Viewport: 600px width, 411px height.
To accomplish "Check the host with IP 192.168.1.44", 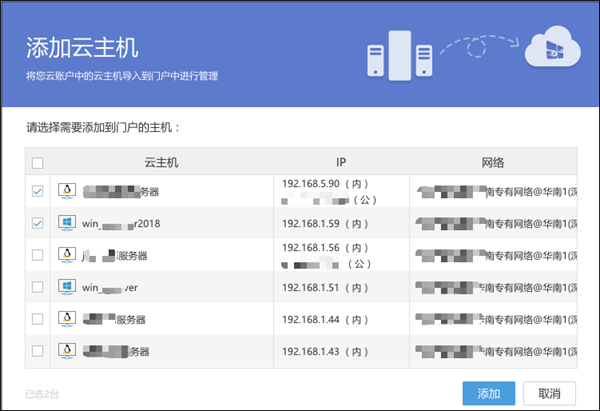I will (x=38, y=319).
